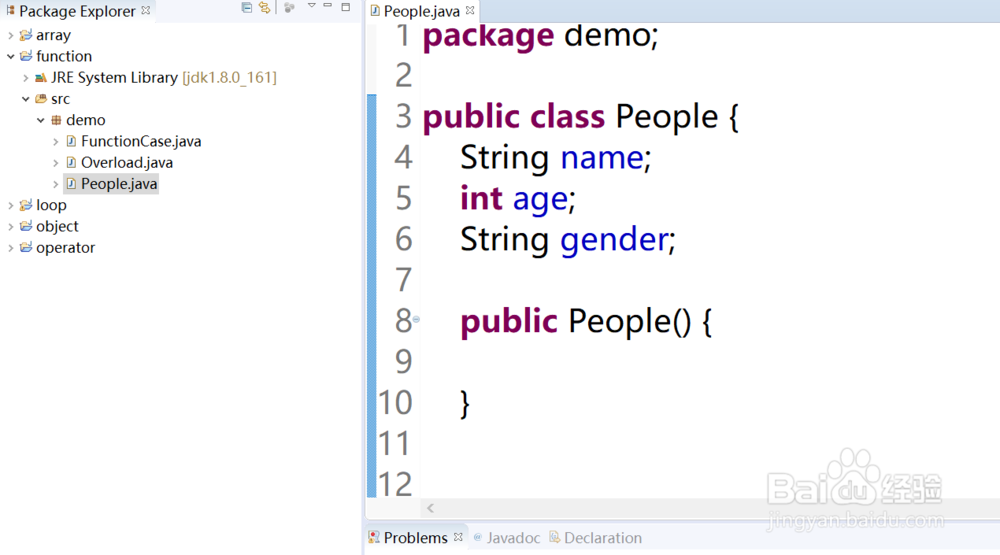Expand the array project

pyautogui.click(x=10, y=35)
